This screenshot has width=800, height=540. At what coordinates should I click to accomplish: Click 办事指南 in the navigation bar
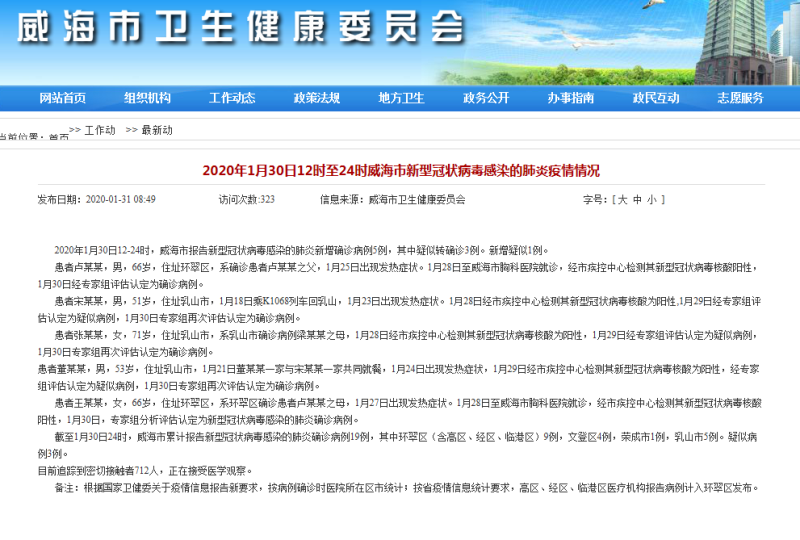coord(571,98)
